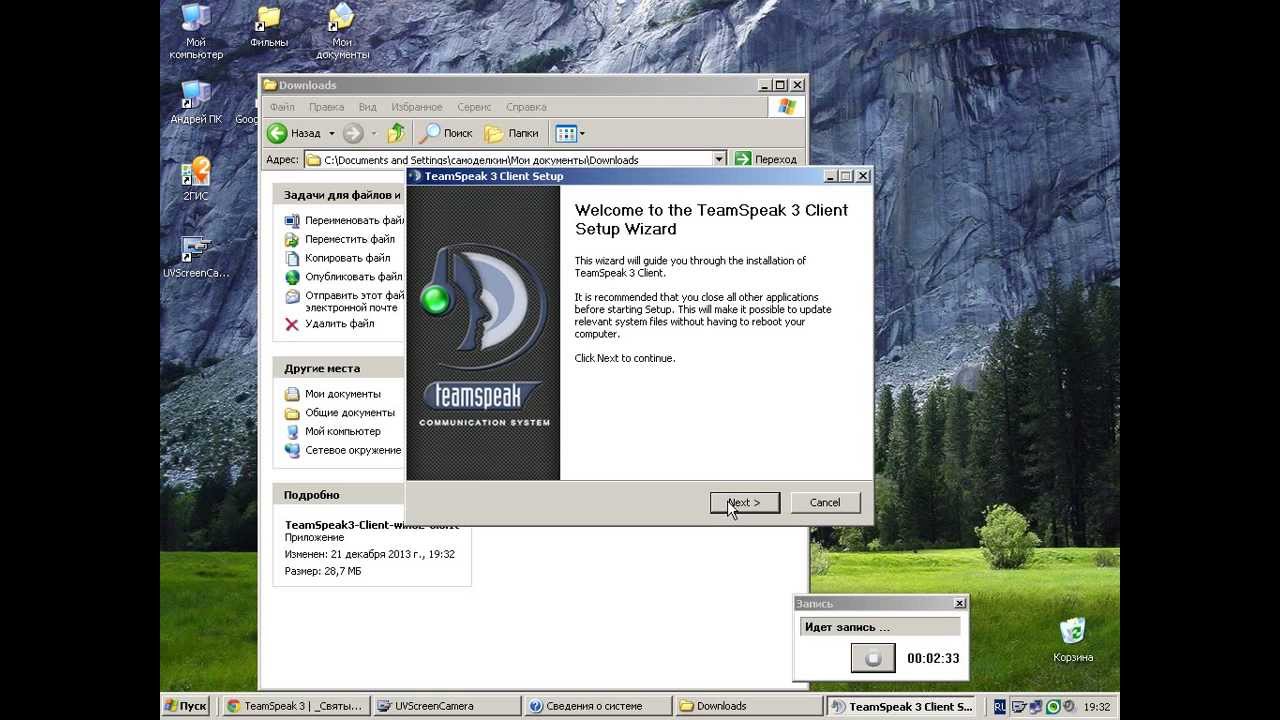Click the Поиск search button in Explorer toolbar
Viewport: 1280px width, 720px height.
[x=446, y=133]
